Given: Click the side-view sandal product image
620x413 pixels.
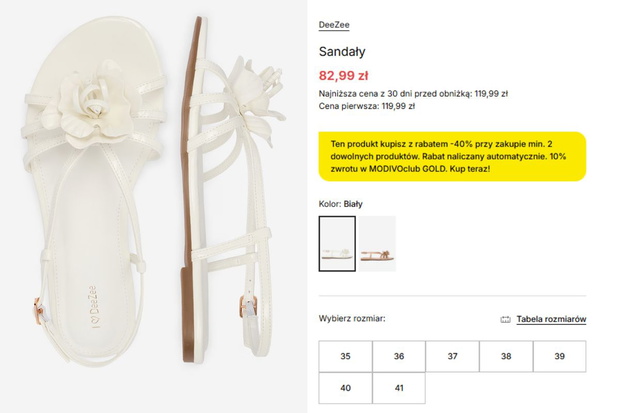Looking at the screenshot, I should pos(233,190).
